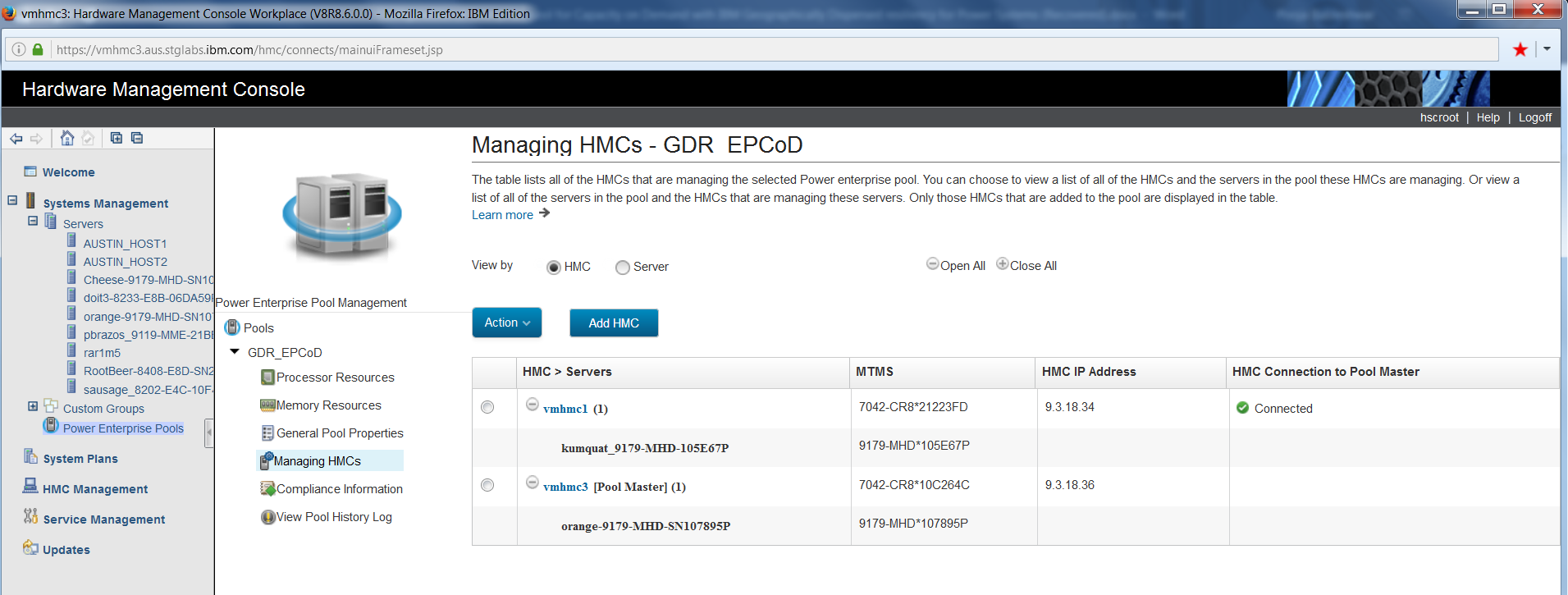Click the AUSTIN_HOST1 server icon
Screen dimensions: 1568x595
71,241
